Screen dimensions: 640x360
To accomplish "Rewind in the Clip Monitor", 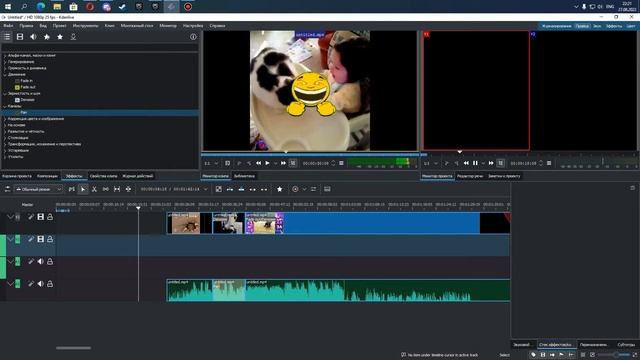I will [x=259, y=163].
